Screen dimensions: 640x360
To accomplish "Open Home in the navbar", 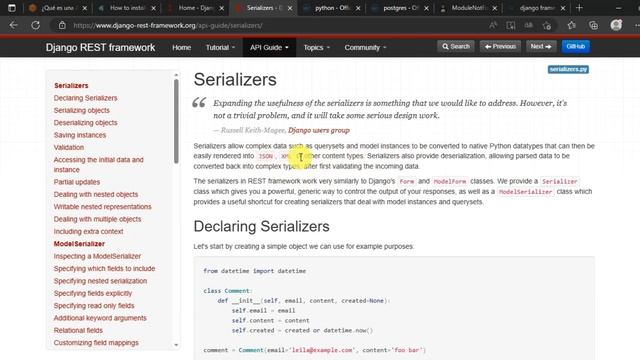I will coord(182,47).
